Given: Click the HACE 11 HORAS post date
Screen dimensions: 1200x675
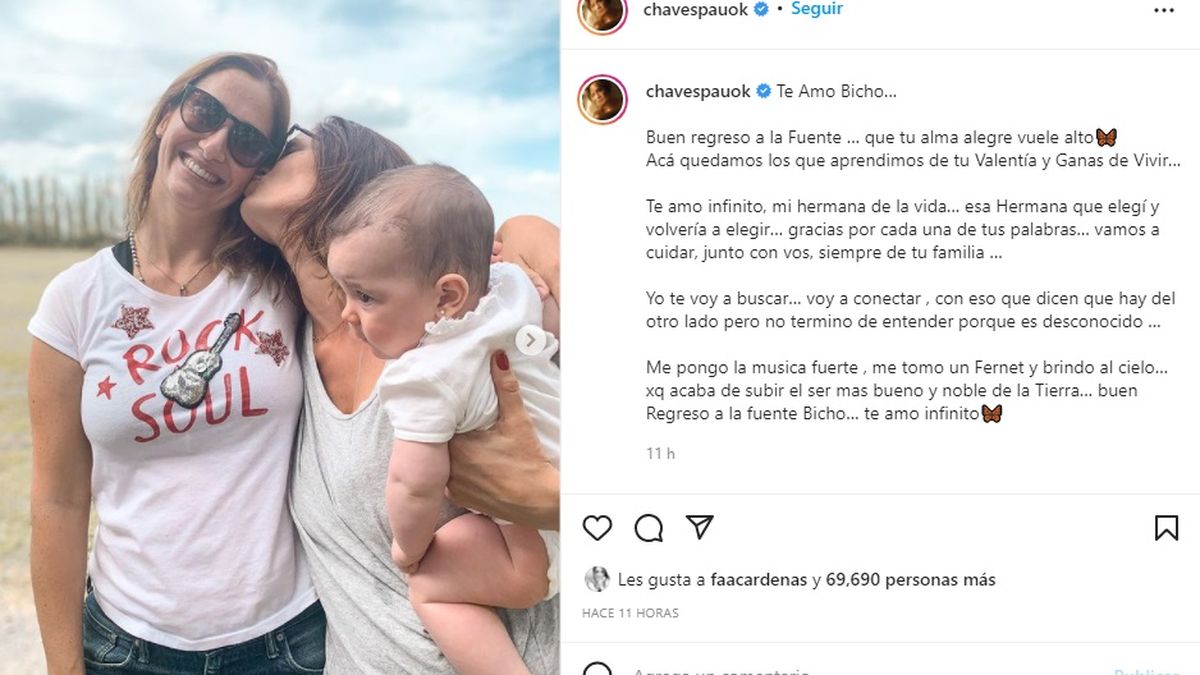Looking at the screenshot, I should (630, 613).
